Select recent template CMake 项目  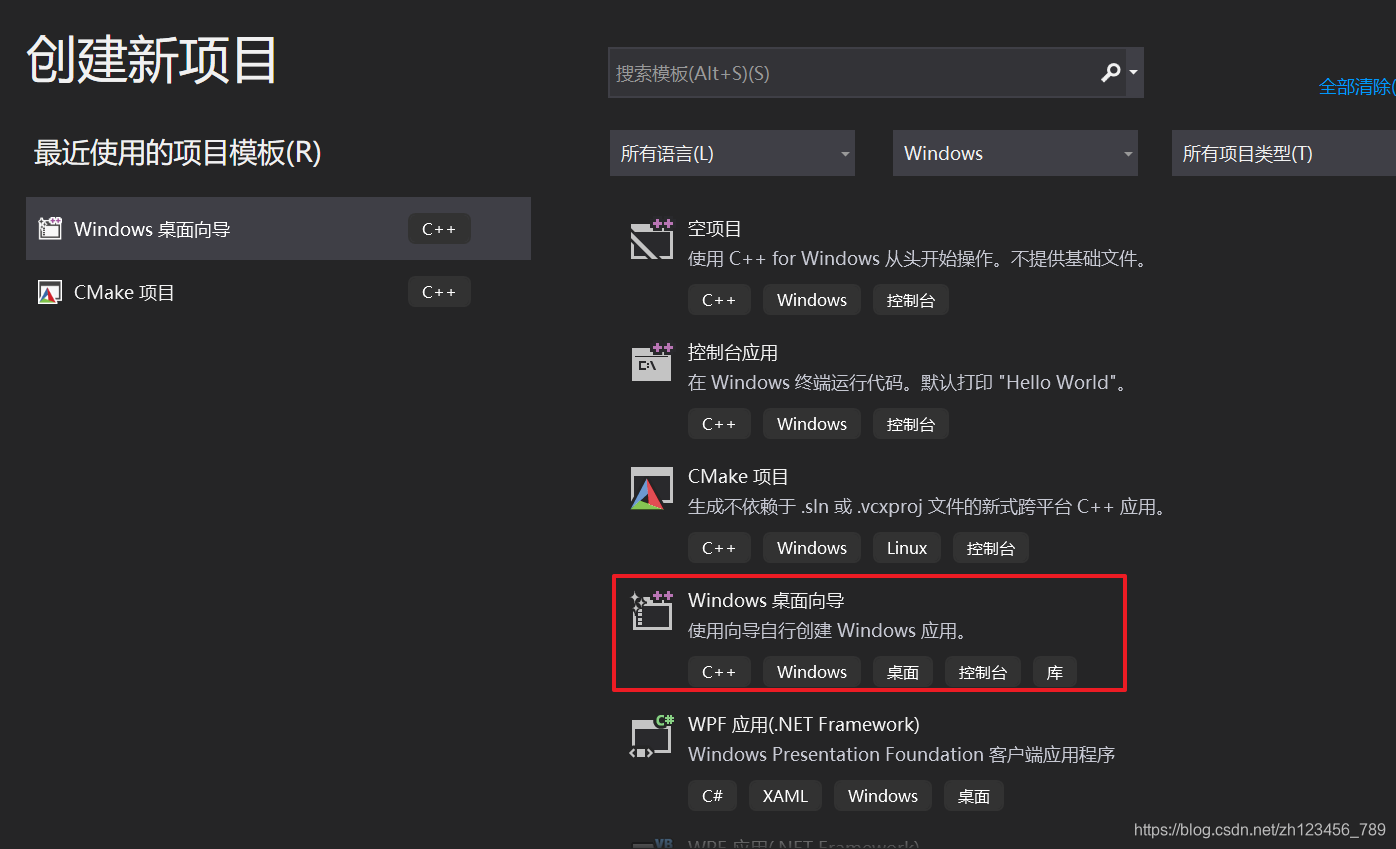[278, 292]
